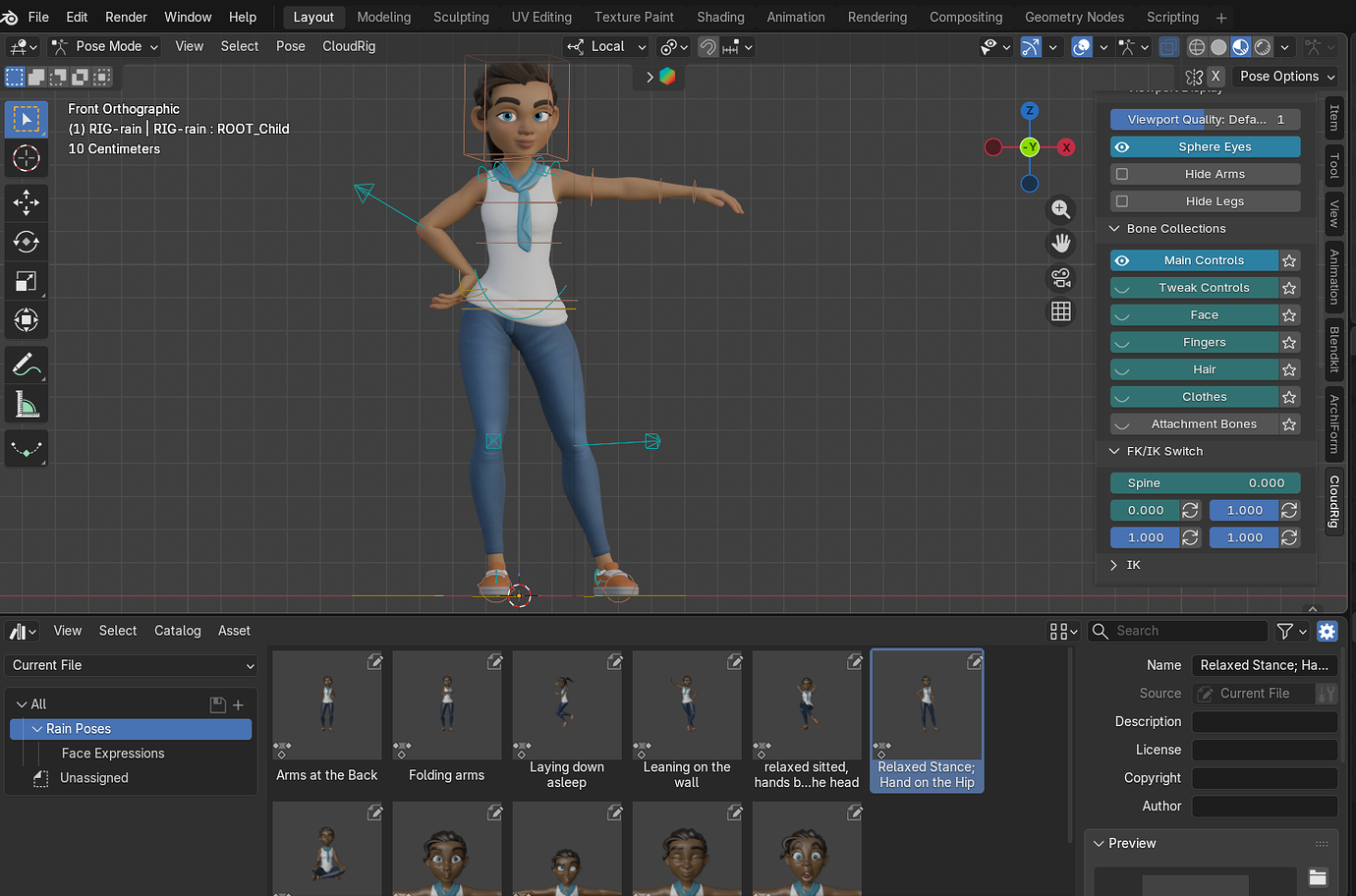Image resolution: width=1356 pixels, height=896 pixels.
Task: Open the CloudRig header menu
Action: (349, 46)
